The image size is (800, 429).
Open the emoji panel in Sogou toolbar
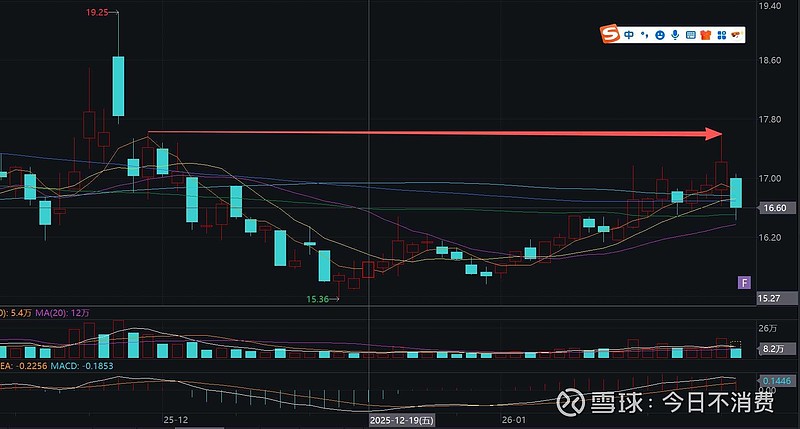660,35
